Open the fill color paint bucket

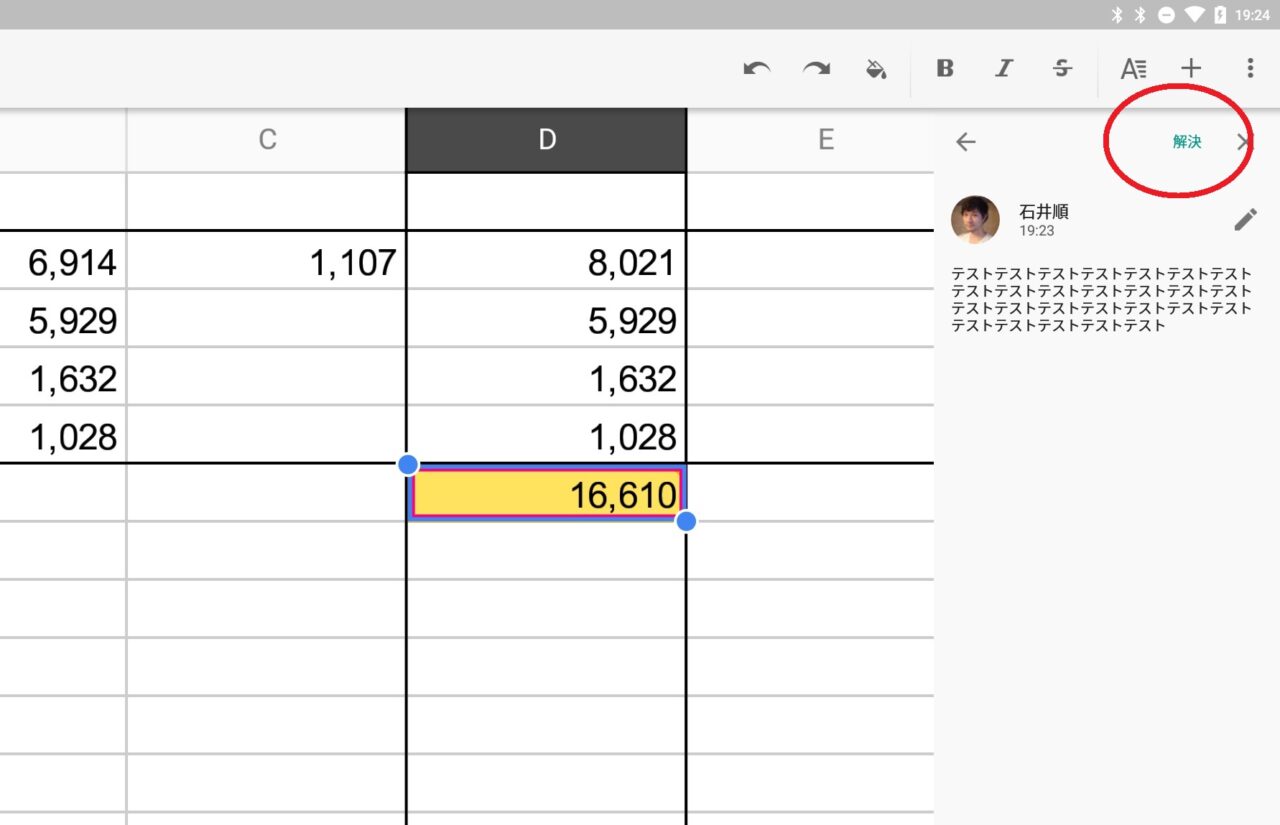pyautogui.click(x=876, y=68)
